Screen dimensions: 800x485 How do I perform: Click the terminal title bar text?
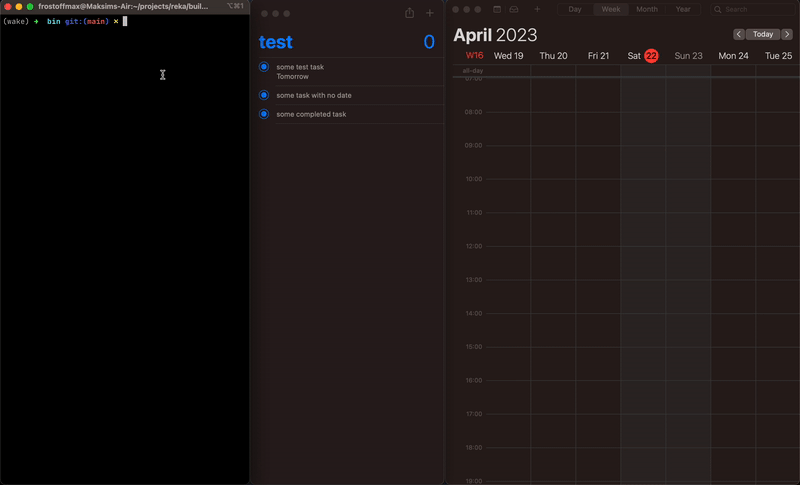tap(123, 7)
